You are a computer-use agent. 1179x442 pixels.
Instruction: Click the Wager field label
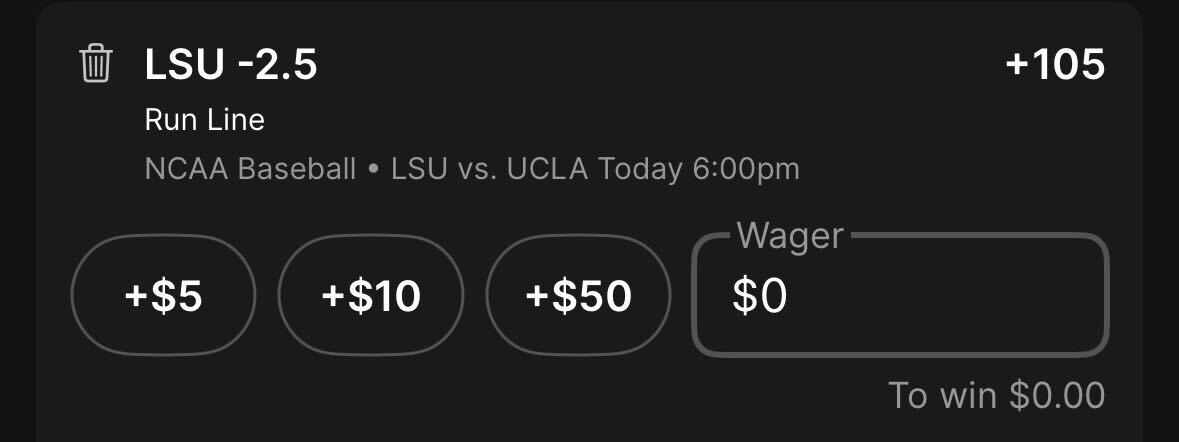pyautogui.click(x=790, y=236)
